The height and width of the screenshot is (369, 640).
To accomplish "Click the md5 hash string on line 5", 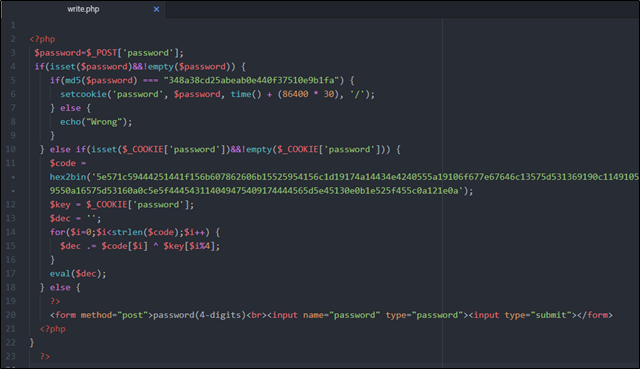I will (251, 80).
